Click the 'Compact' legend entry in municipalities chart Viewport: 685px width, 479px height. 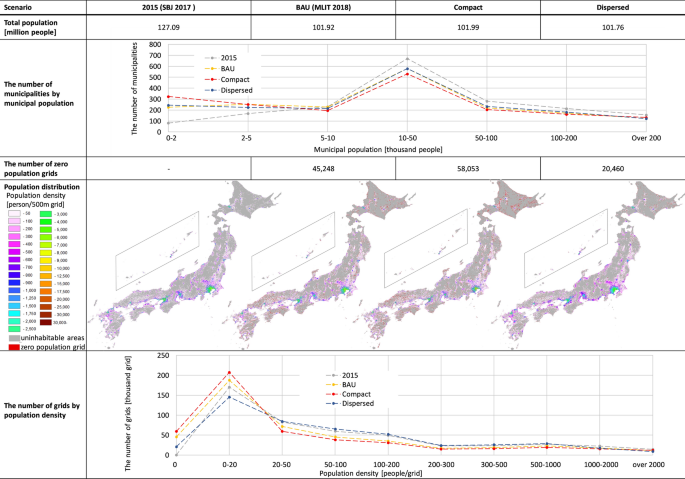point(228,80)
